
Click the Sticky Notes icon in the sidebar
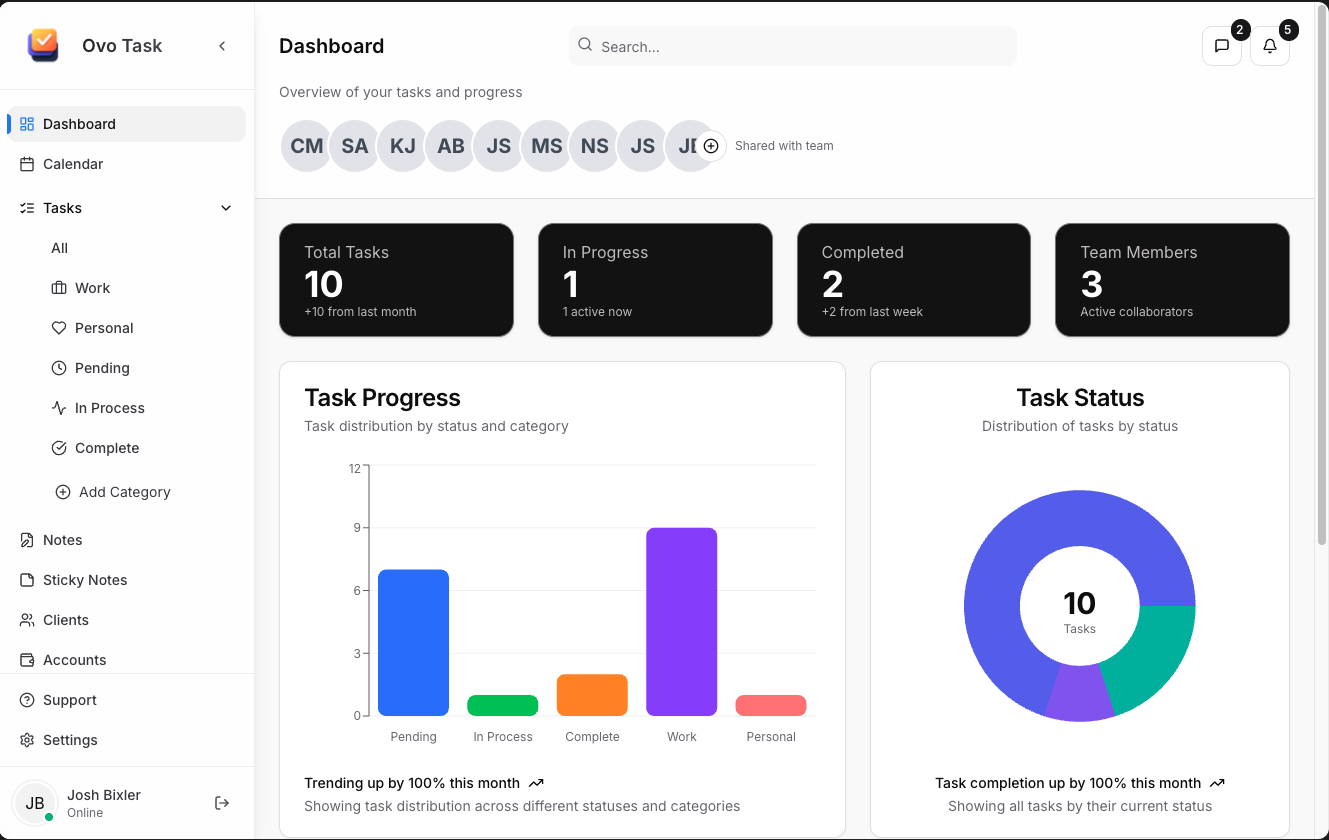tap(26, 580)
